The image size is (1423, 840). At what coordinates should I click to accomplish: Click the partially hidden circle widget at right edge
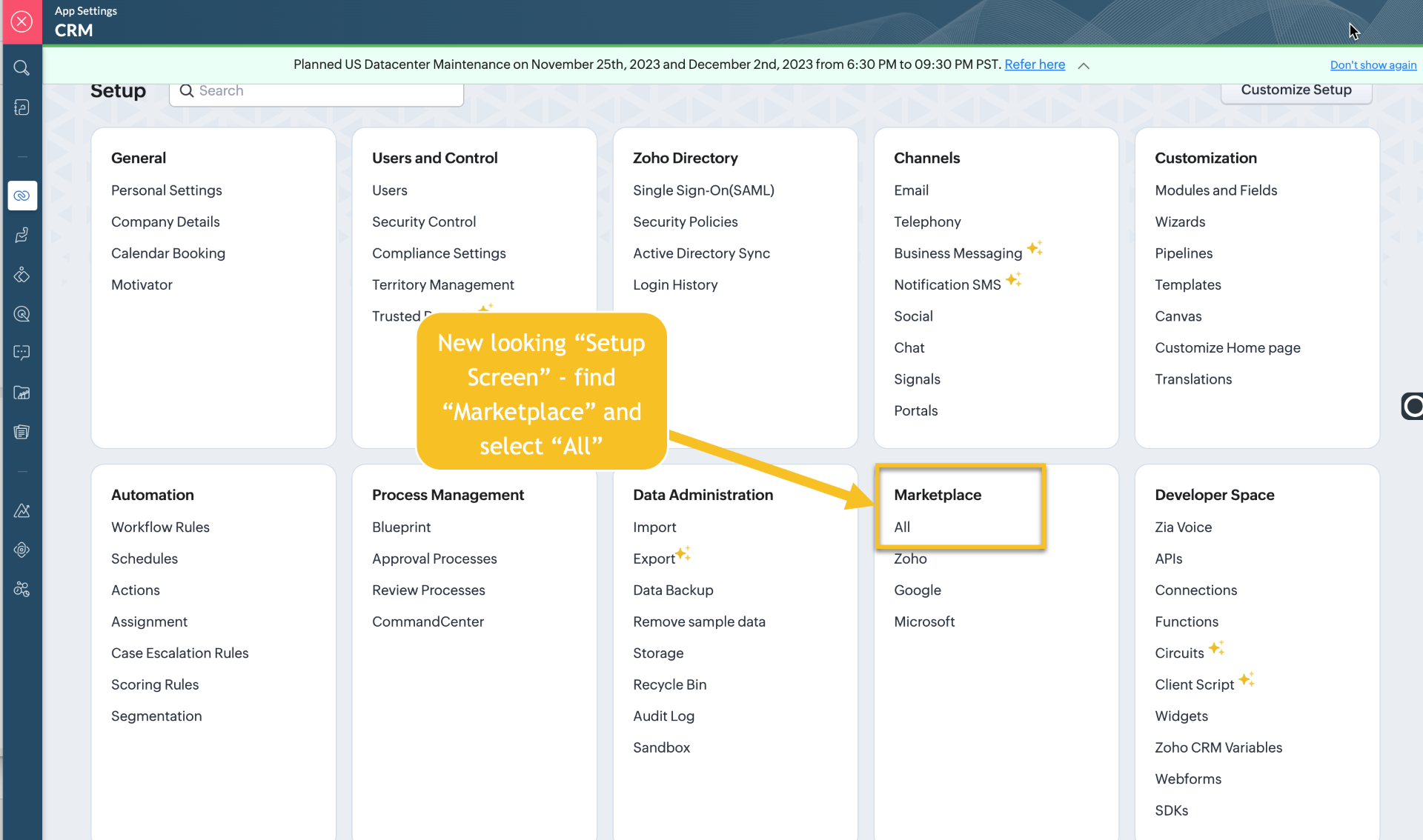tap(1413, 406)
